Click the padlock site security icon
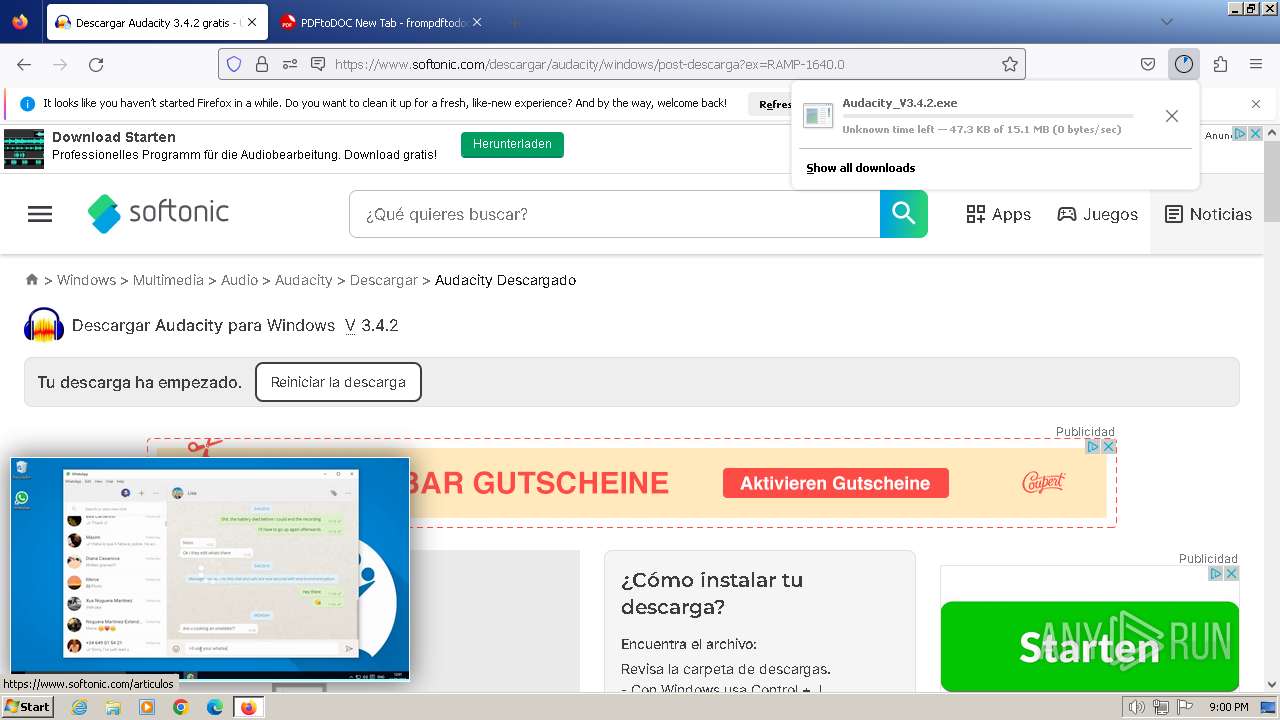This screenshot has height=720, width=1280. coord(262,64)
